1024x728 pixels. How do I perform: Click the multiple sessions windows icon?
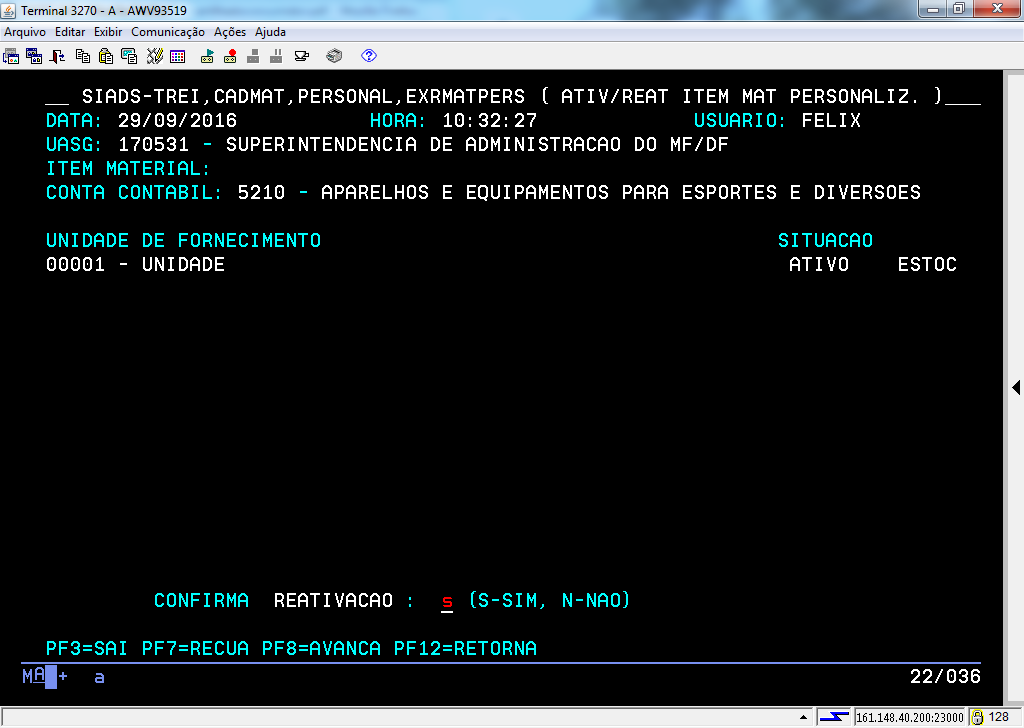[x=34, y=56]
